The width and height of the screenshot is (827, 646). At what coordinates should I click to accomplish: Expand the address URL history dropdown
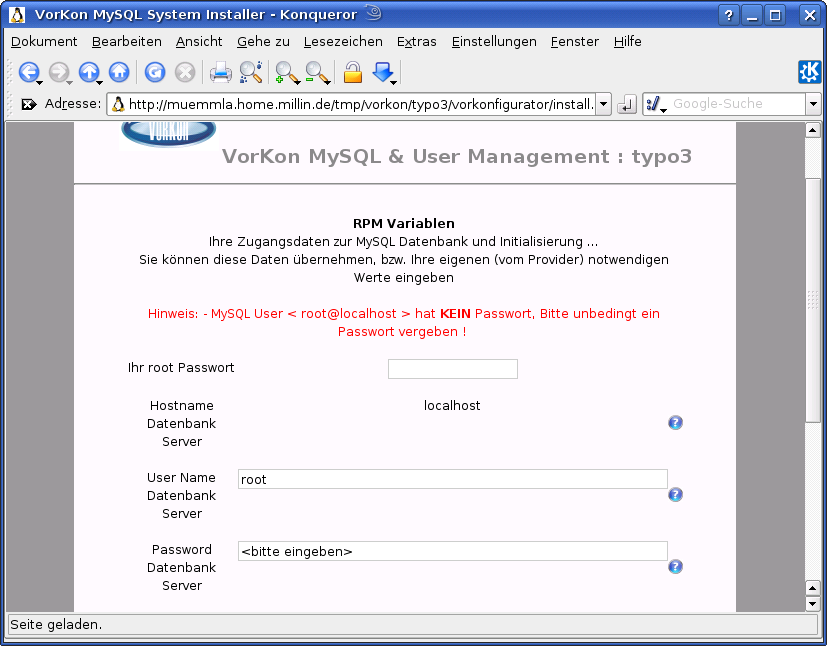(x=603, y=104)
